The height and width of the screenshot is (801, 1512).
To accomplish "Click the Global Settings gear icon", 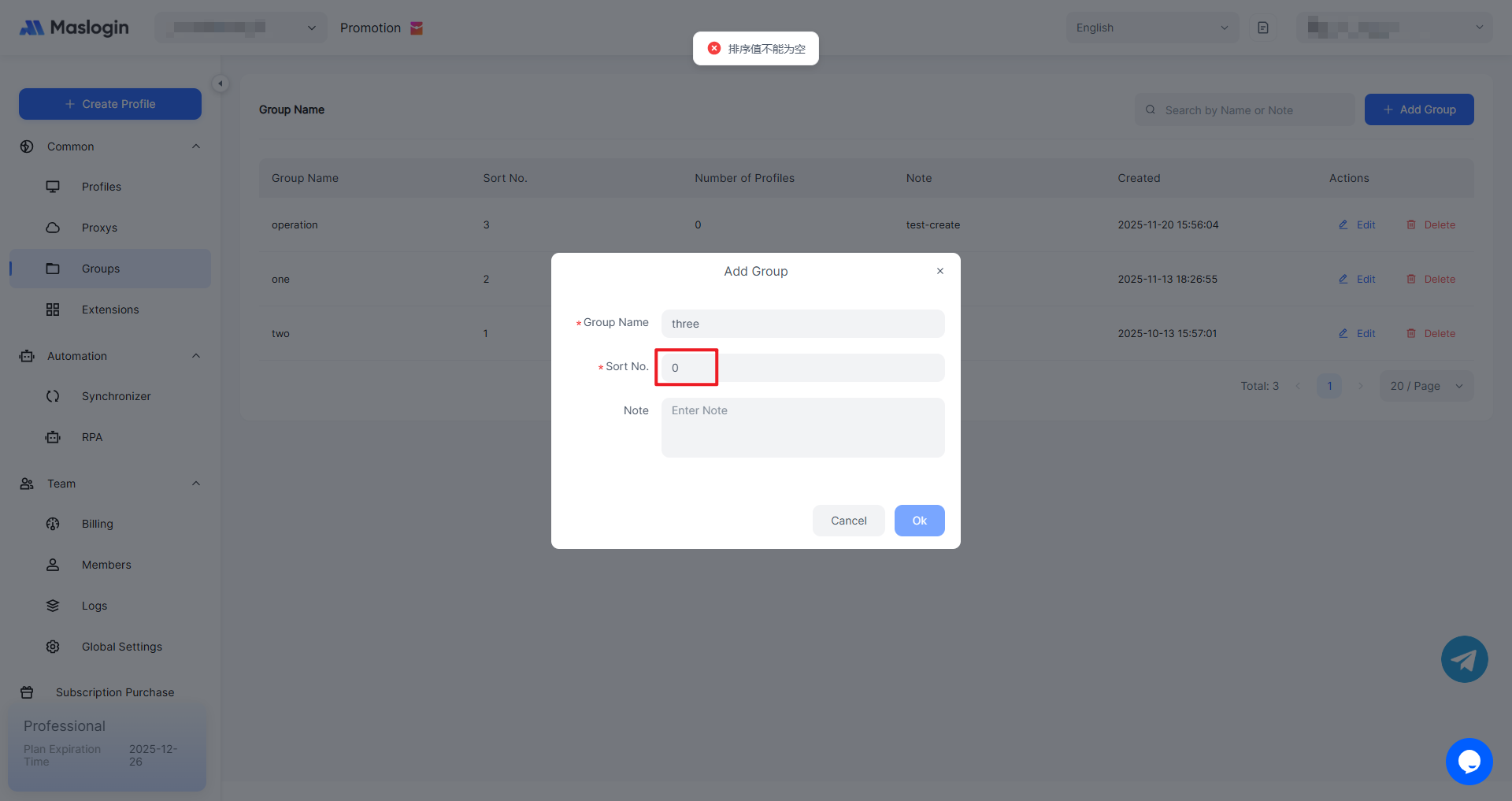I will click(x=53, y=647).
